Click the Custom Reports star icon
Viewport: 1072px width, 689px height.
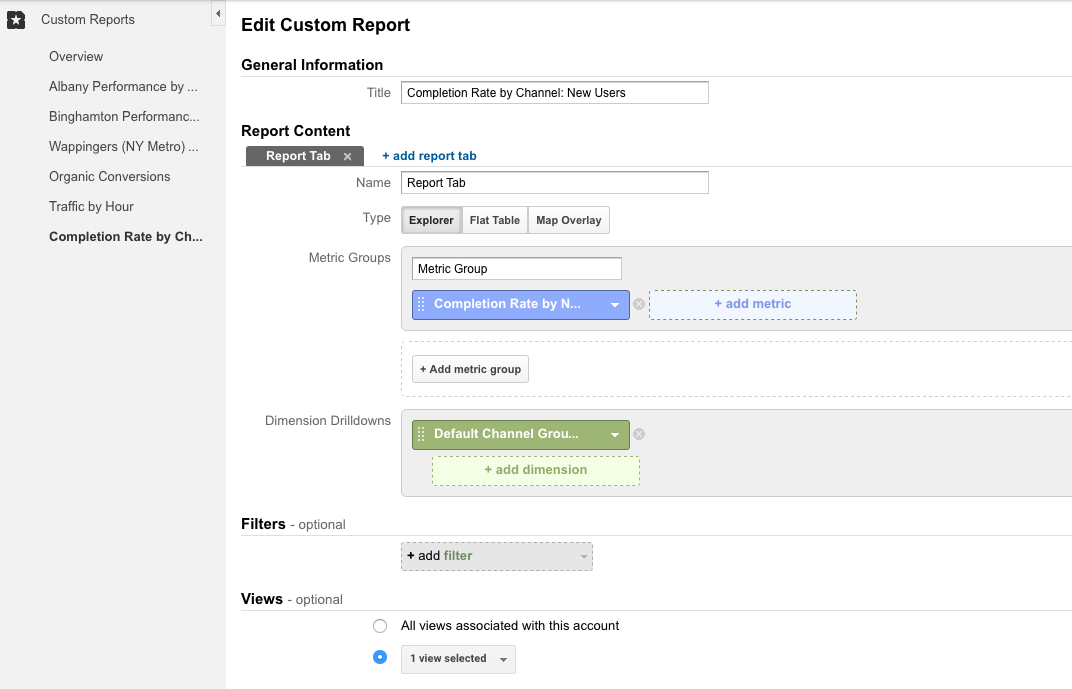[16, 20]
